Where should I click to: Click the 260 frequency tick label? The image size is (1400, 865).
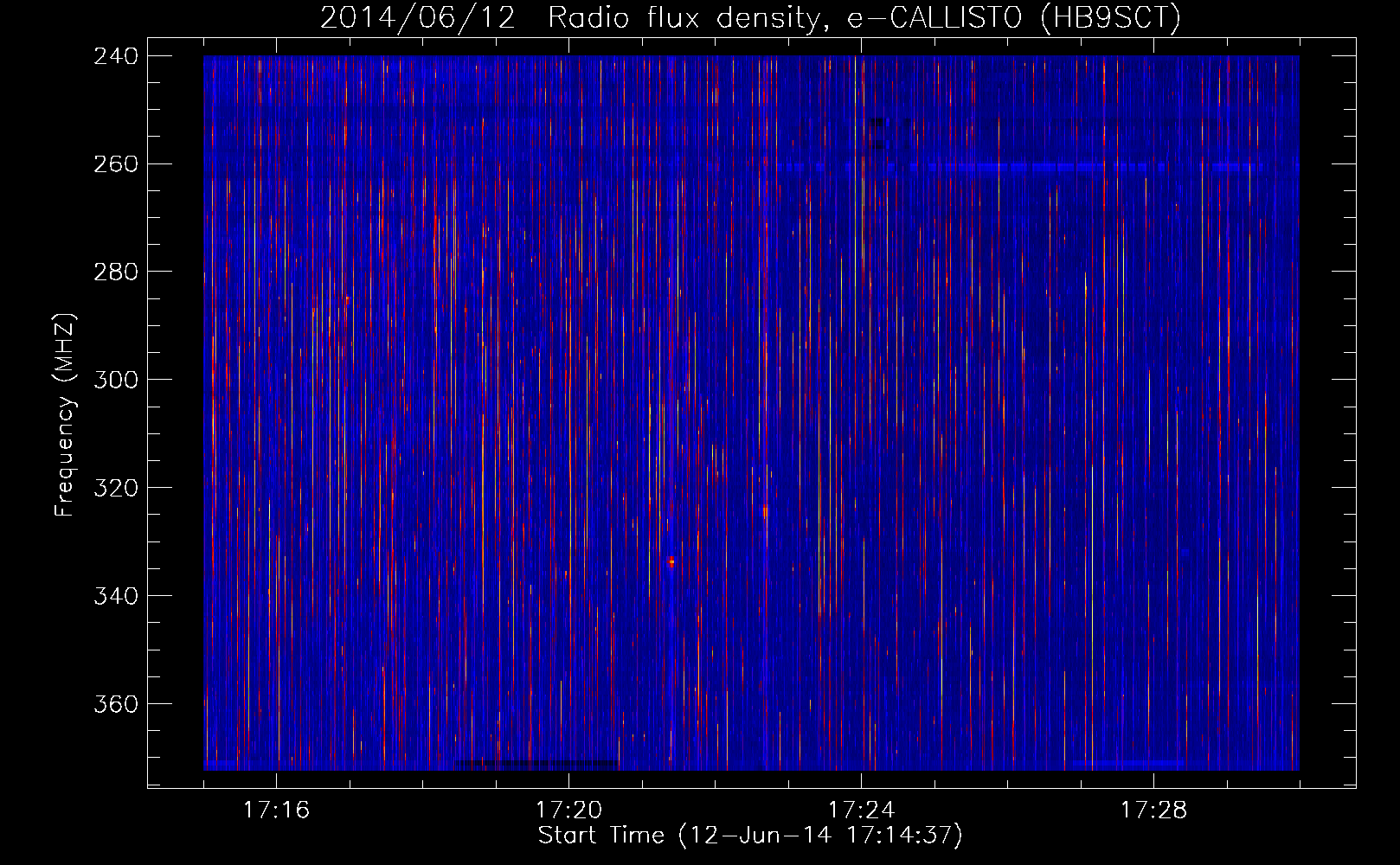pyautogui.click(x=116, y=163)
